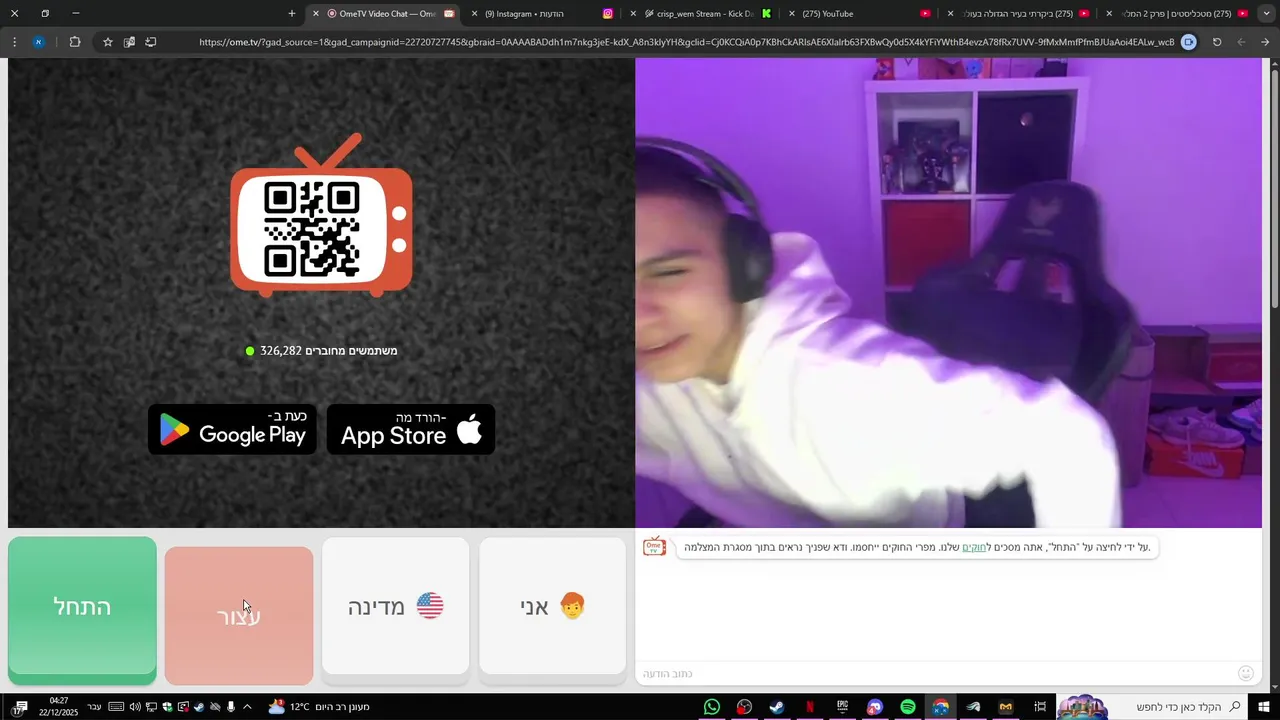Expand hidden system tray icons chevron
1280x720 pixels.
coord(247,707)
